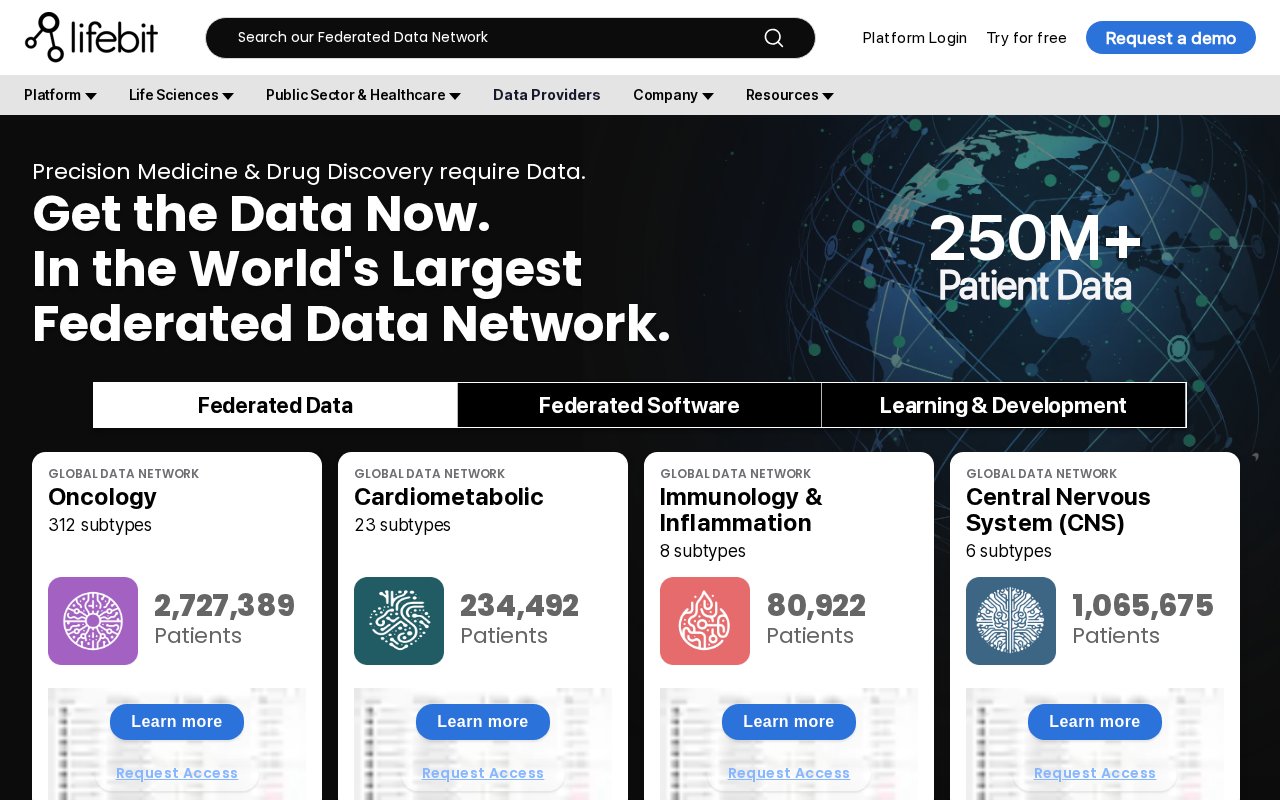Click the search magnifier icon

click(774, 38)
